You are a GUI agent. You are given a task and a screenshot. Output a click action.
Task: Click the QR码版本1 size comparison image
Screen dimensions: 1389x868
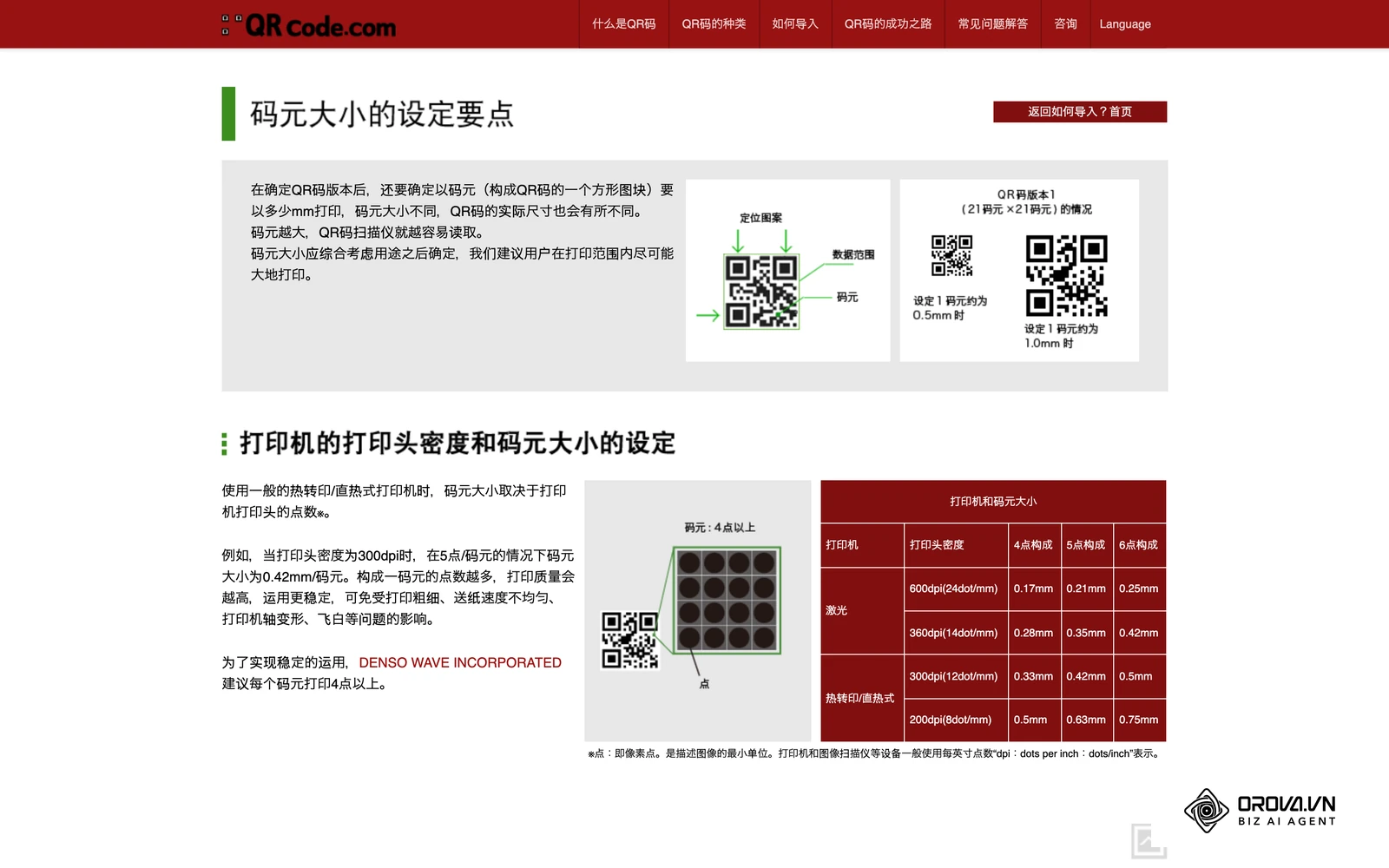(1019, 270)
